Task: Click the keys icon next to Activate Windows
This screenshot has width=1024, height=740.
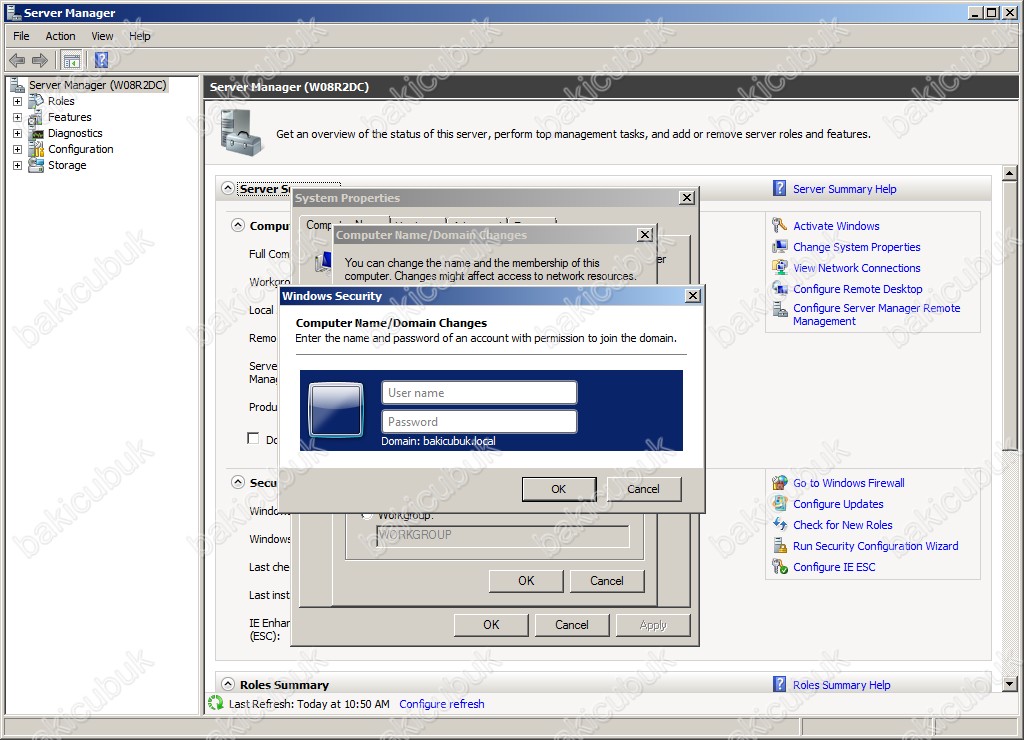Action: [x=779, y=226]
